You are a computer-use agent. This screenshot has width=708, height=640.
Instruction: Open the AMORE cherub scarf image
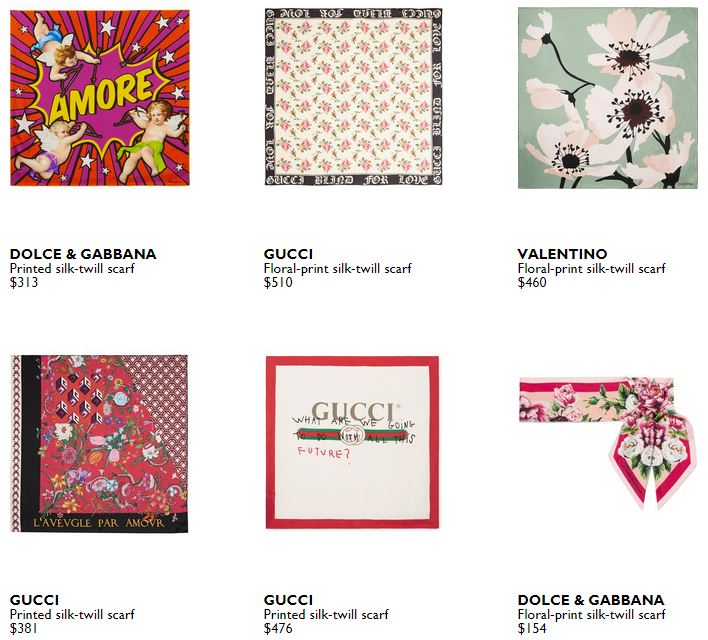pos(100,98)
